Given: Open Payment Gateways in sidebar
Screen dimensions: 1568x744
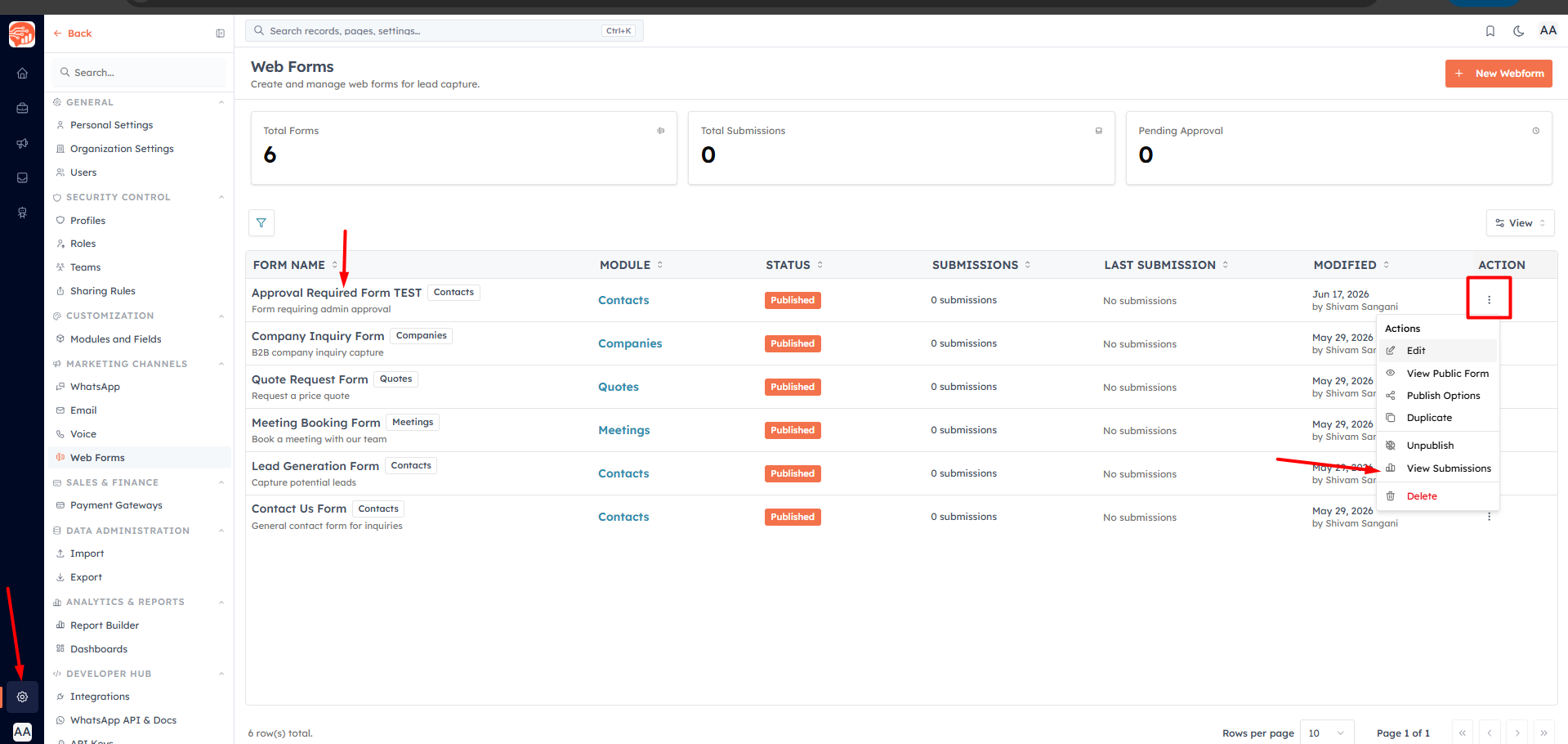Looking at the screenshot, I should click(x=116, y=505).
